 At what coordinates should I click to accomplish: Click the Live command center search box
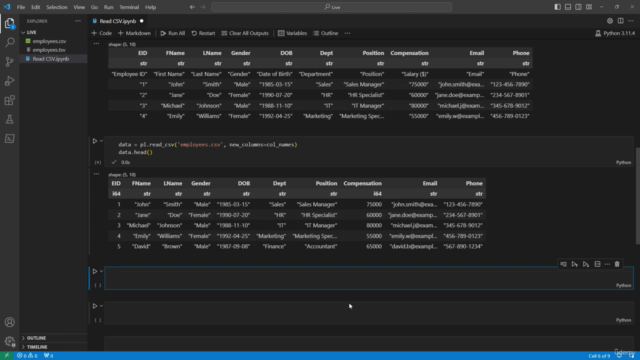point(331,7)
